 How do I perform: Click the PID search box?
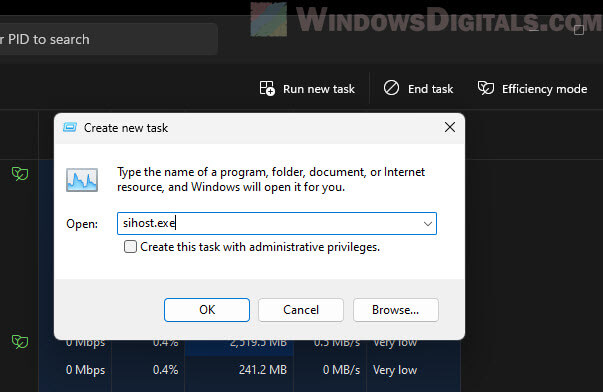(x=108, y=39)
